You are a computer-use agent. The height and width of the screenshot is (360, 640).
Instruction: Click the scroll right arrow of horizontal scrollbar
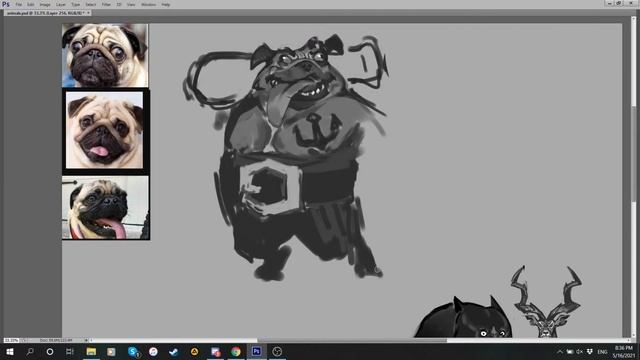(x=629, y=340)
